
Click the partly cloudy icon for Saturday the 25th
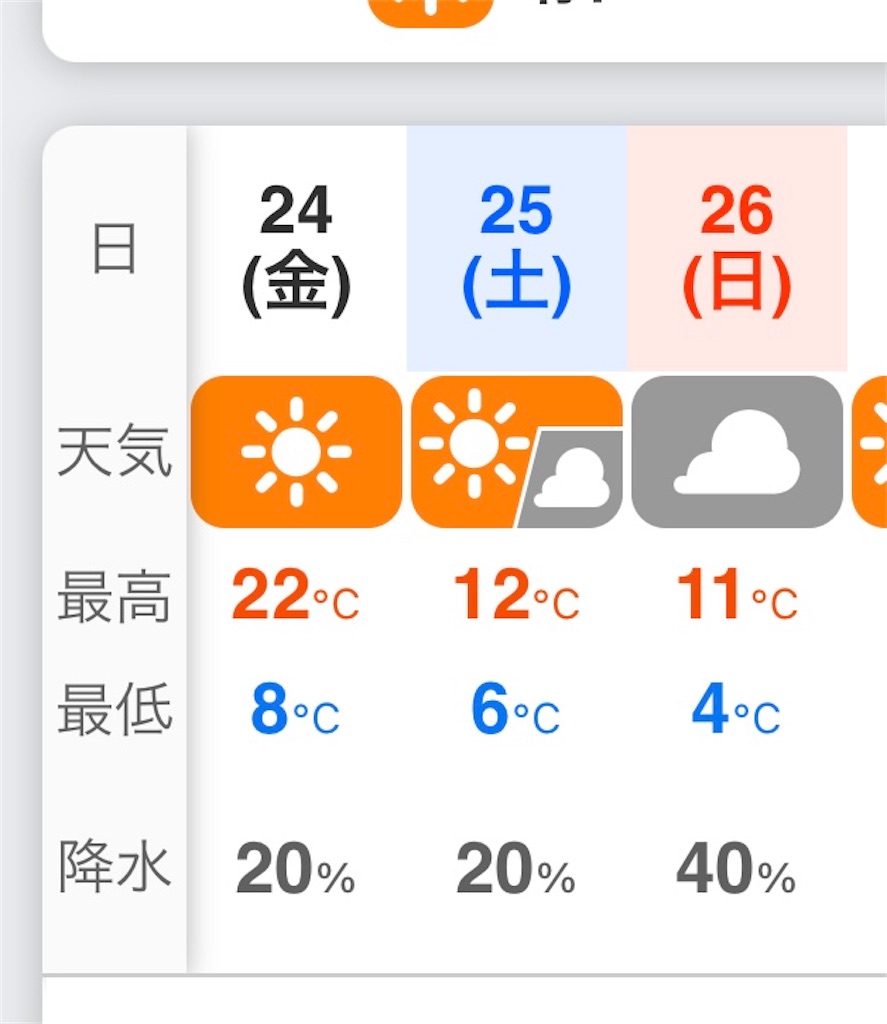(513, 452)
